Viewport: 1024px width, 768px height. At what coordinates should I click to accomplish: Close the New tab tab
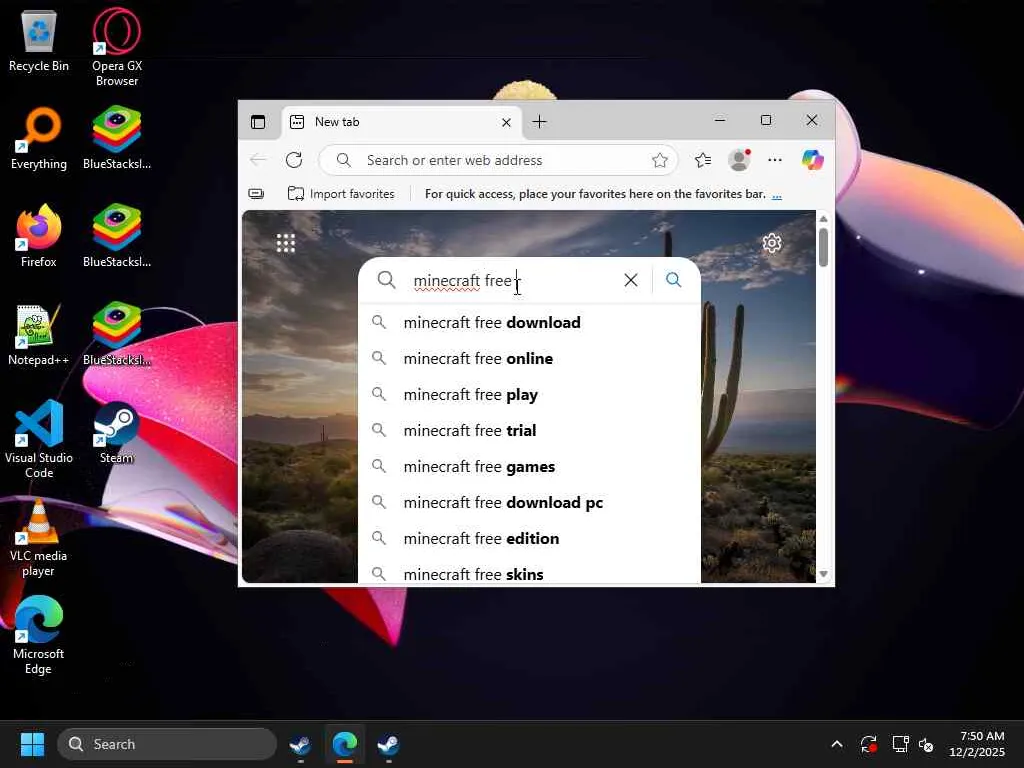point(506,122)
